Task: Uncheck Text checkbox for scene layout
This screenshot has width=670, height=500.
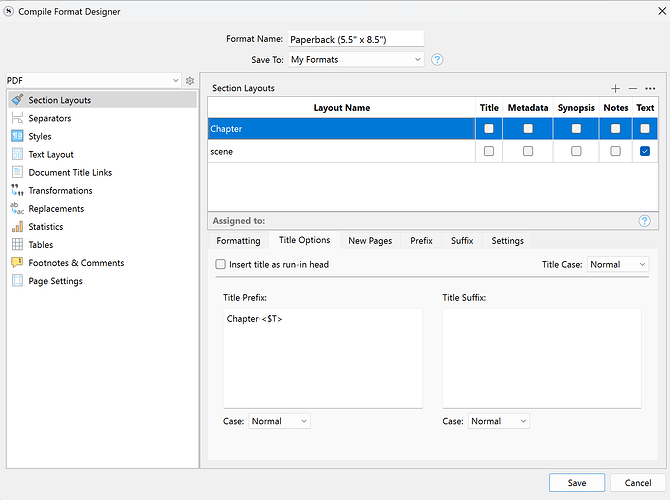Action: 645,151
